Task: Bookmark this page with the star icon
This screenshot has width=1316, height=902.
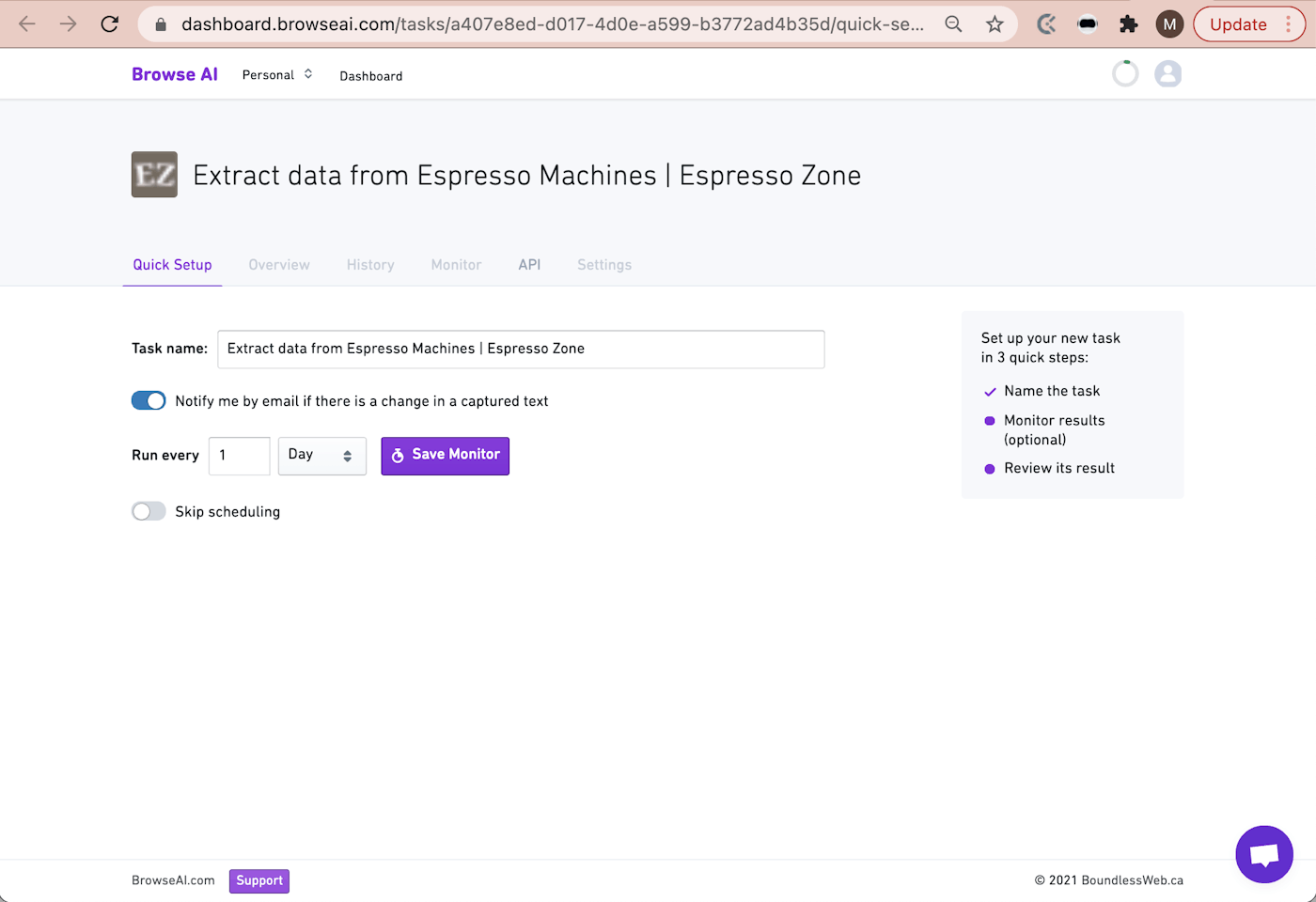Action: pyautogui.click(x=995, y=24)
